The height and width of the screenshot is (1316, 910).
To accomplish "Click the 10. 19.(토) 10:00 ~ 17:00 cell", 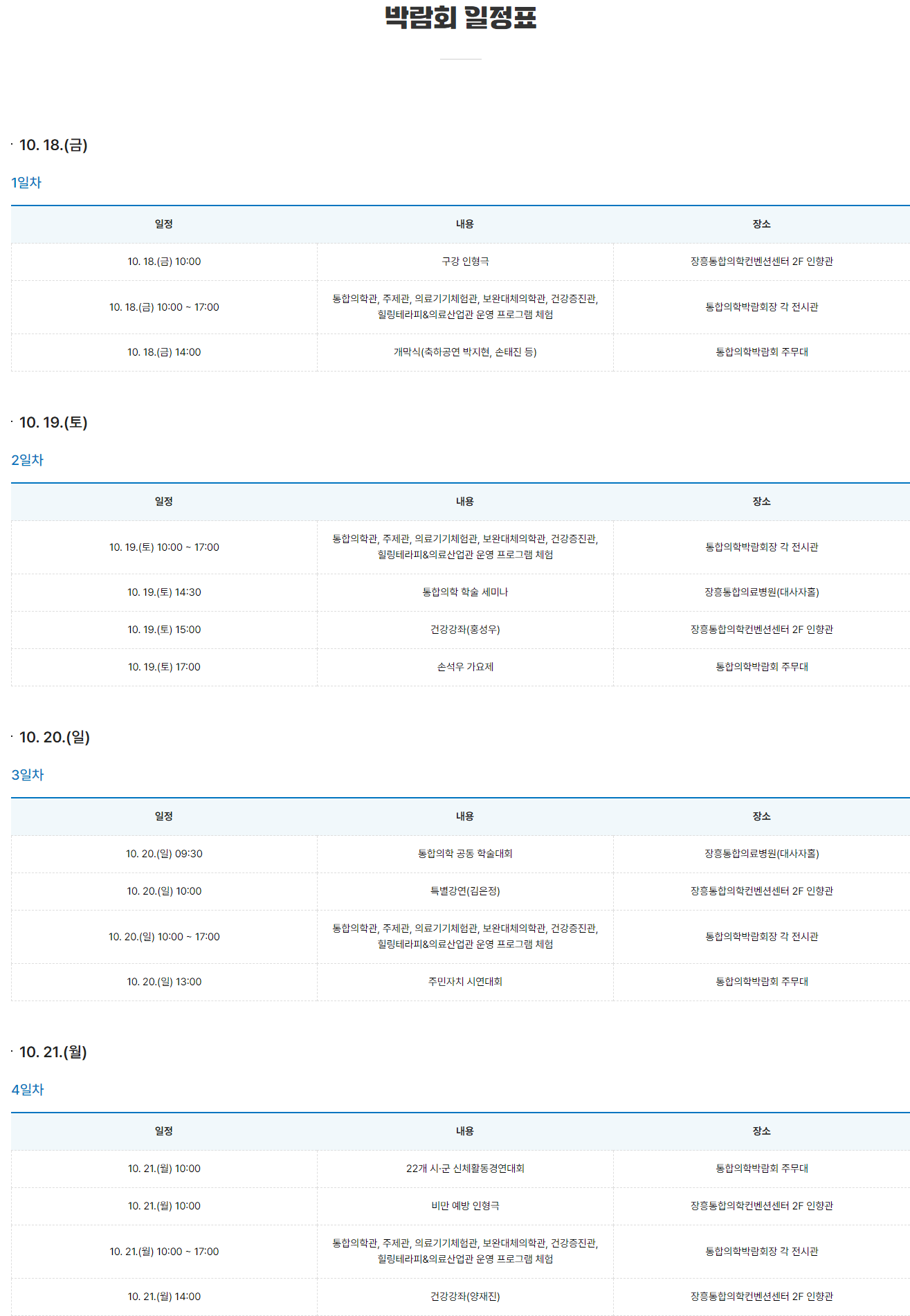I will coord(164,547).
